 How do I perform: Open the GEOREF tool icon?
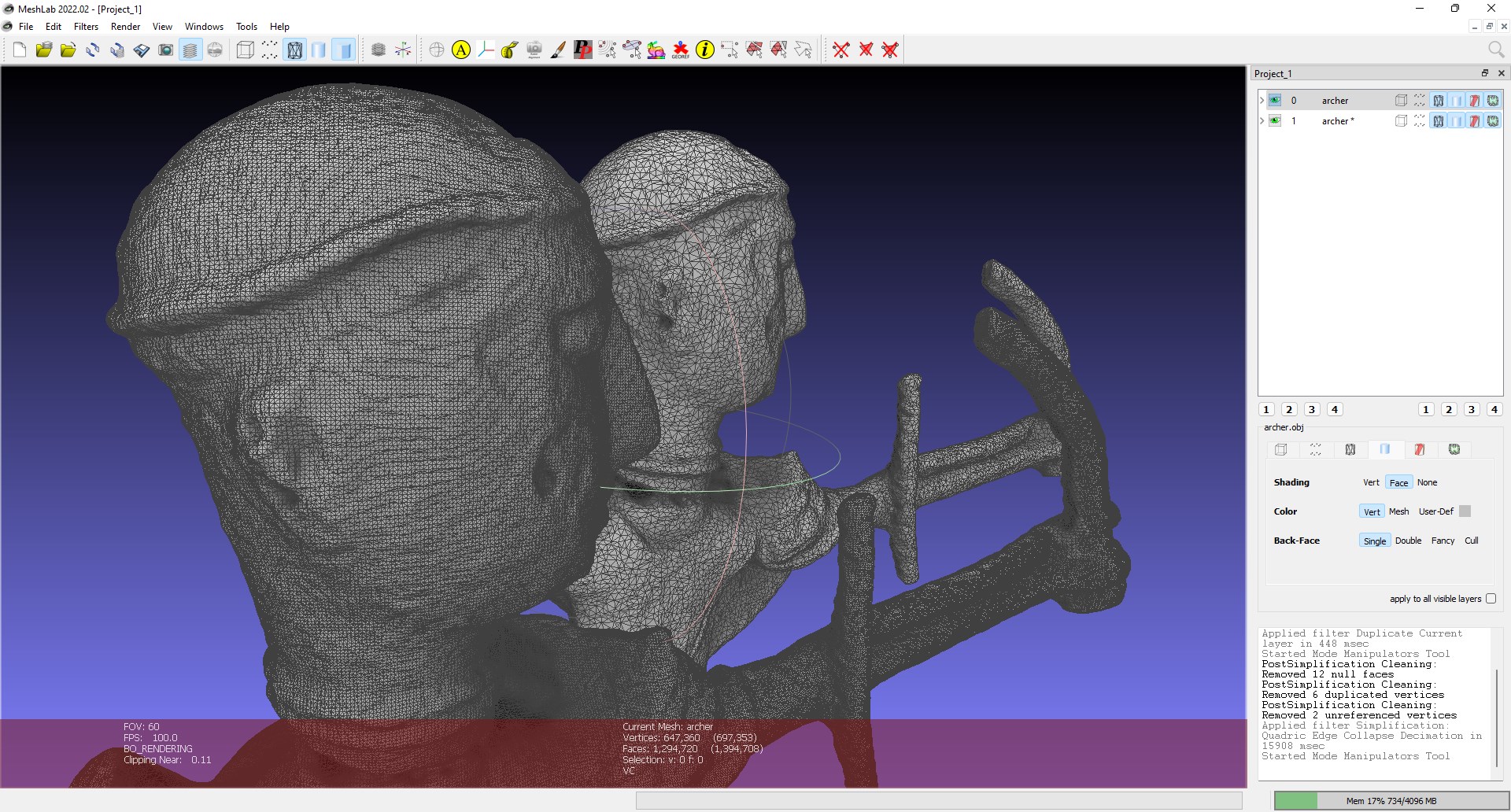(682, 50)
